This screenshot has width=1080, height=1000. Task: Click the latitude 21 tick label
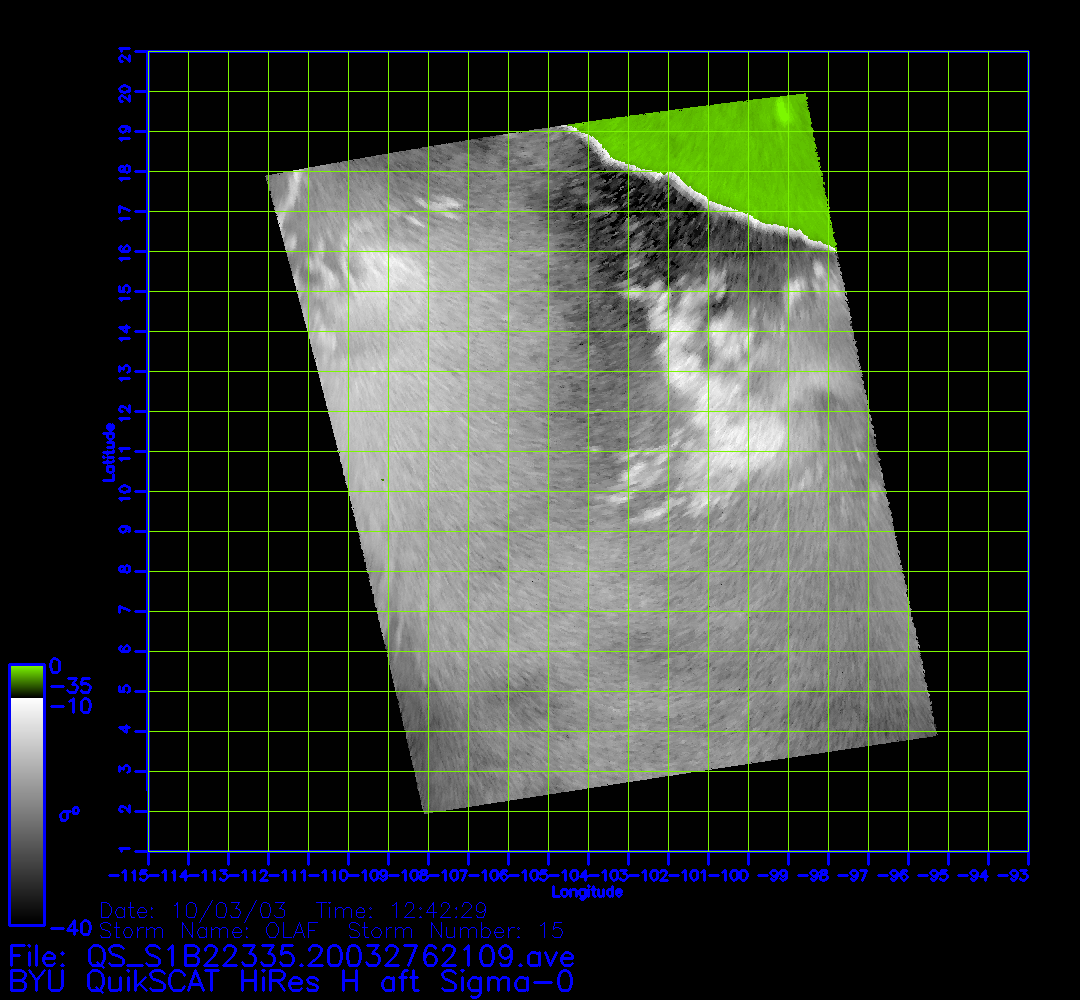click(x=126, y=55)
